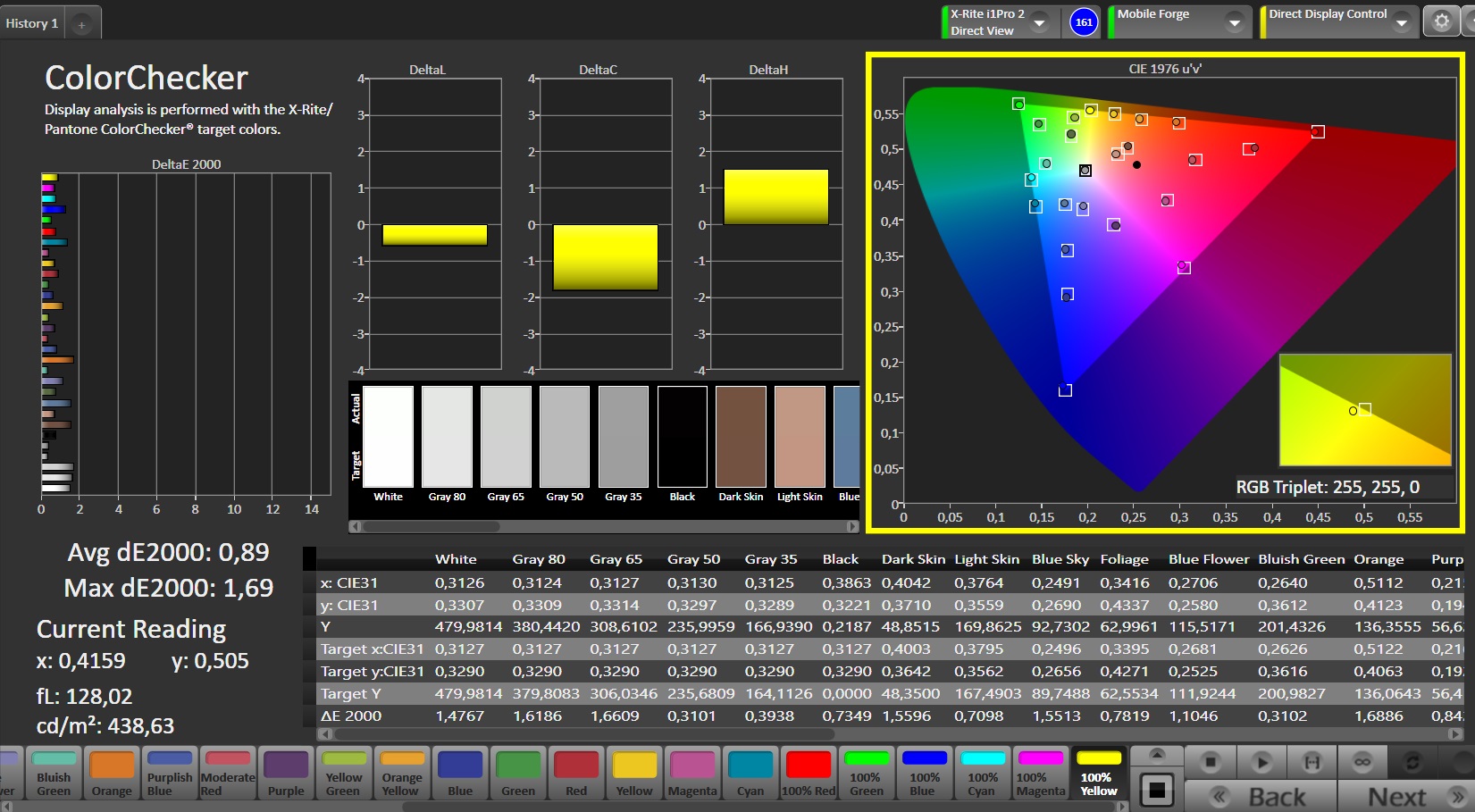1475x812 pixels.
Task: Click the single read bracket icon
Action: pyautogui.click(x=1312, y=762)
